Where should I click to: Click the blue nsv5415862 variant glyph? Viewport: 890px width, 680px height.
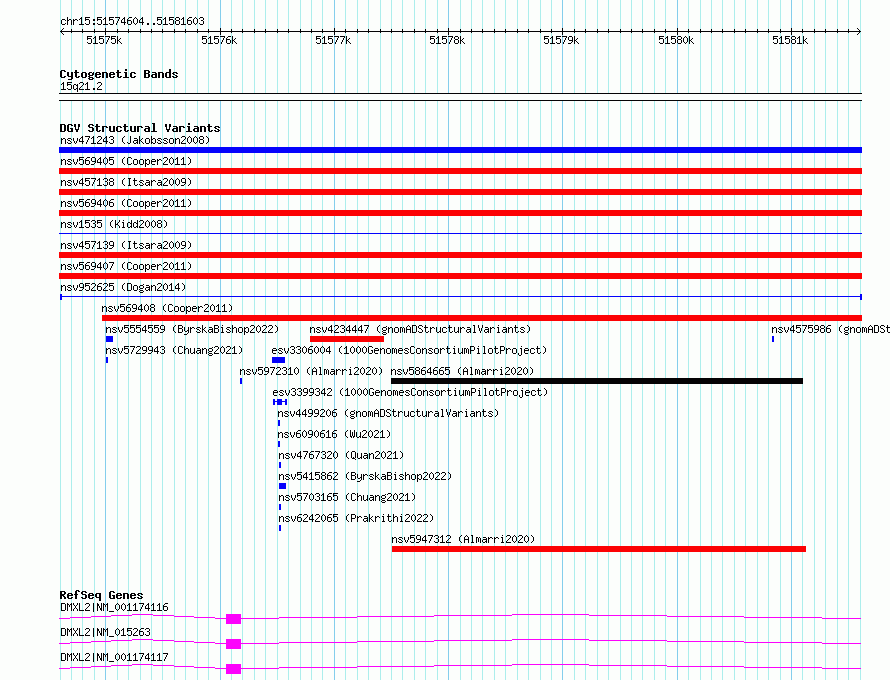[283, 486]
